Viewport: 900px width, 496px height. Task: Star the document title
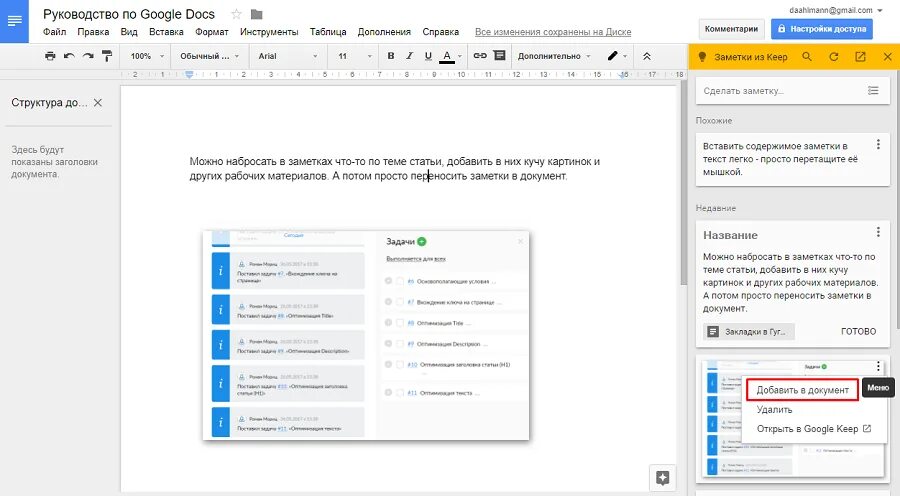pyautogui.click(x=236, y=14)
